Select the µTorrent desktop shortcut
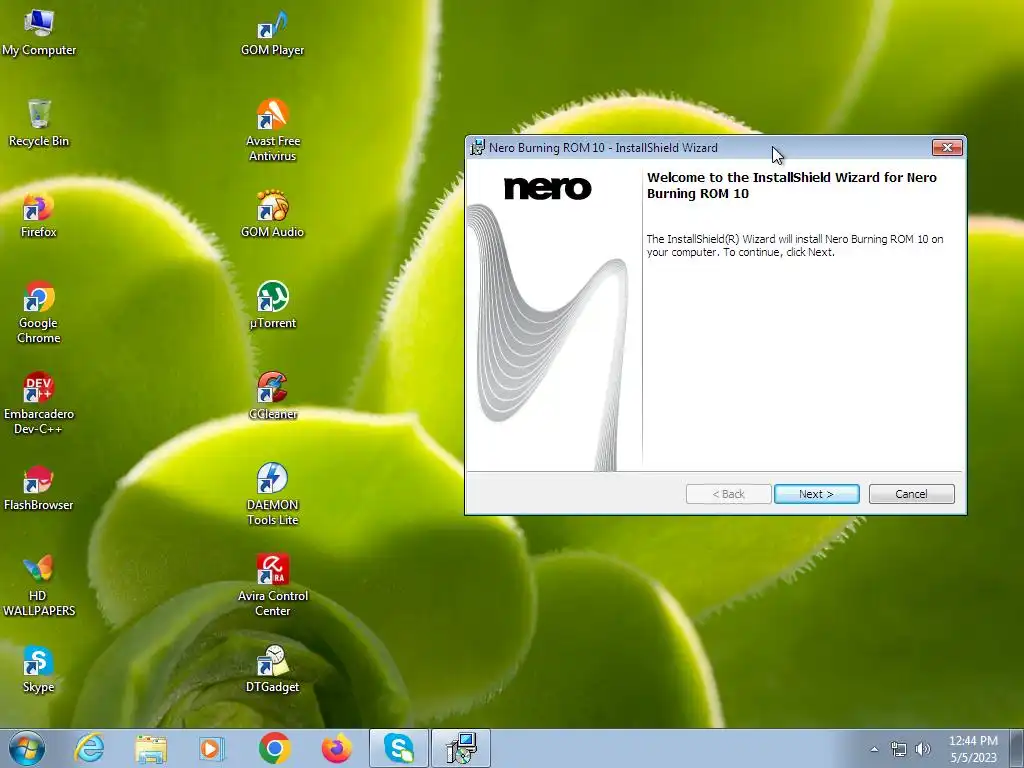 tap(272, 306)
